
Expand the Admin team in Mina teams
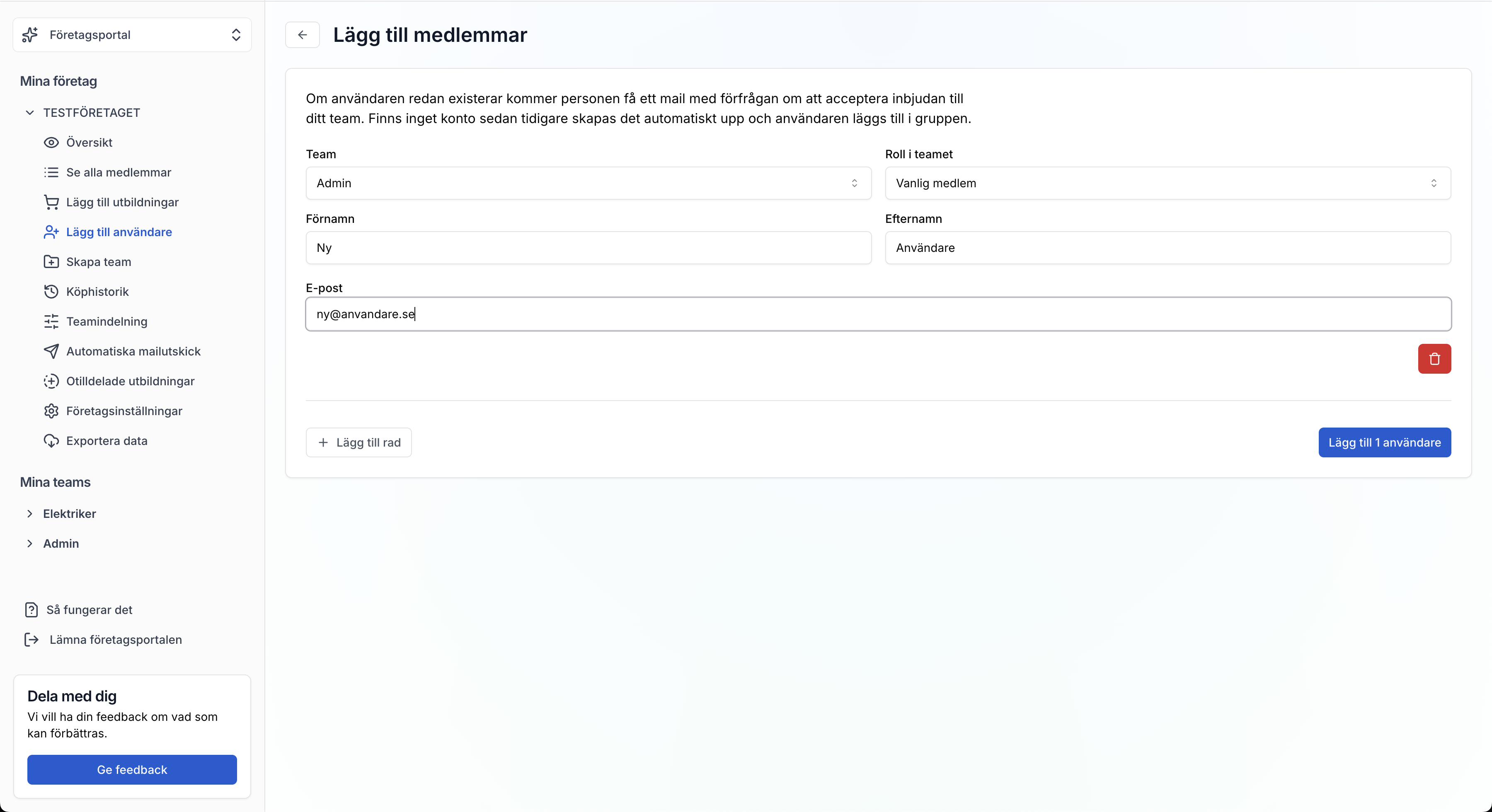tap(29, 543)
